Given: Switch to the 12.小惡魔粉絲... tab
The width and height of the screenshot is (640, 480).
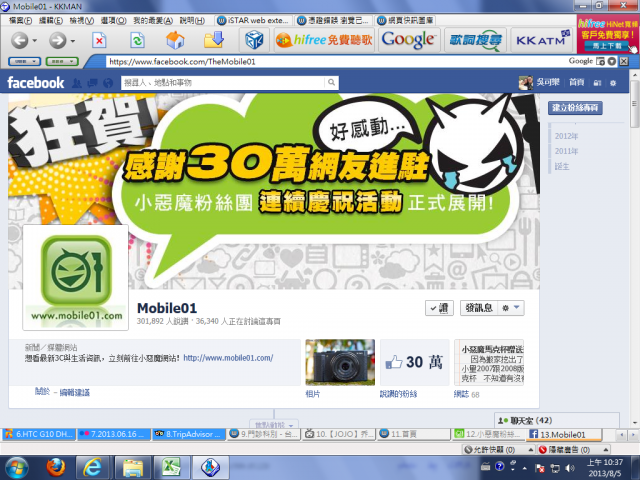Looking at the screenshot, I should [489, 434].
